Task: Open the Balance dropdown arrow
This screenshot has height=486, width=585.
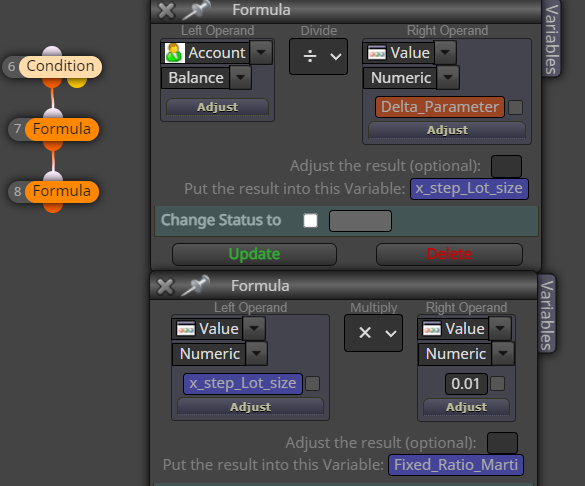Action: tap(240, 78)
